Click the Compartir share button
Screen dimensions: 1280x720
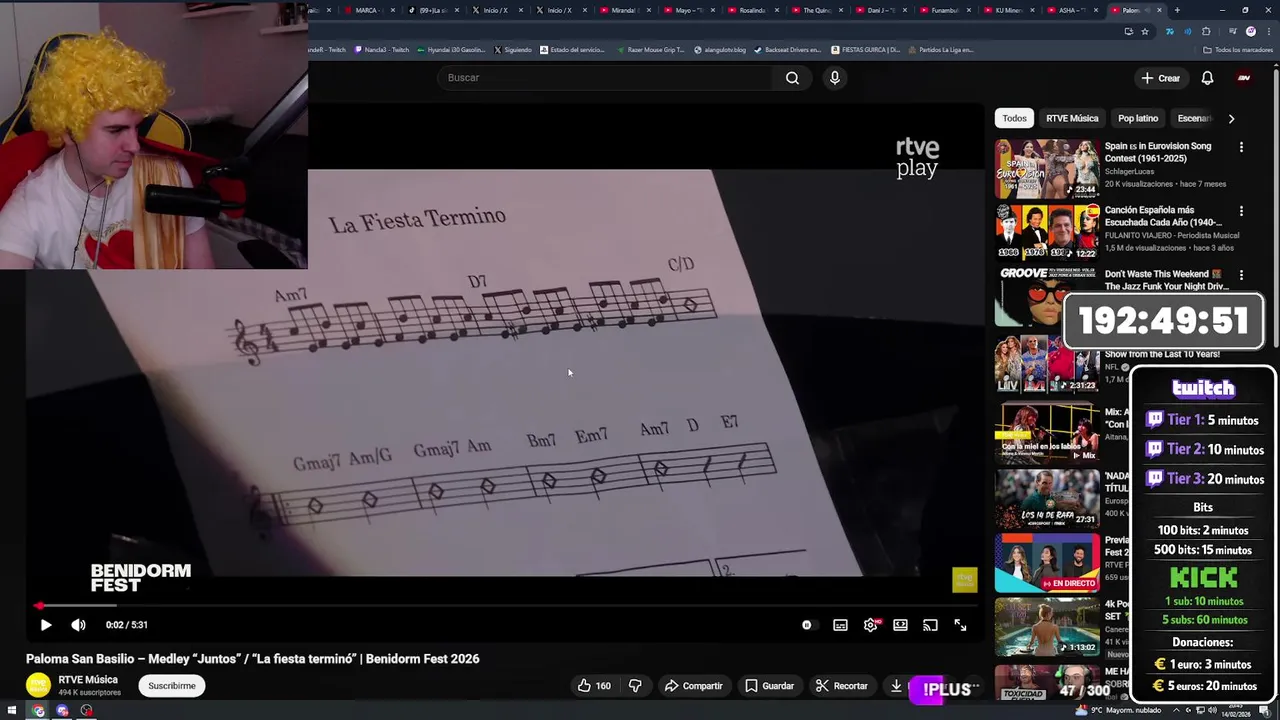(693, 686)
